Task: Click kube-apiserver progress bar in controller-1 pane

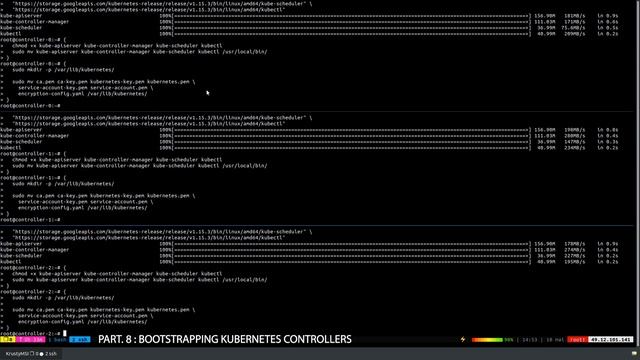Action: (352, 130)
